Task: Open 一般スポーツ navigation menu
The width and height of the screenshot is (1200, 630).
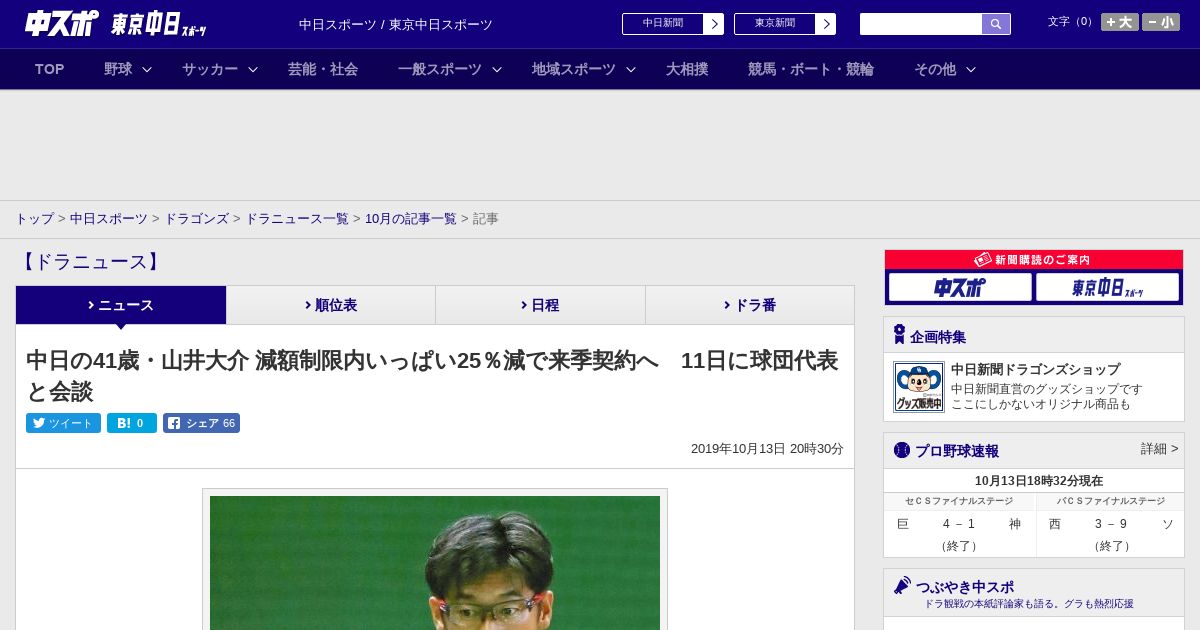Action: point(440,69)
